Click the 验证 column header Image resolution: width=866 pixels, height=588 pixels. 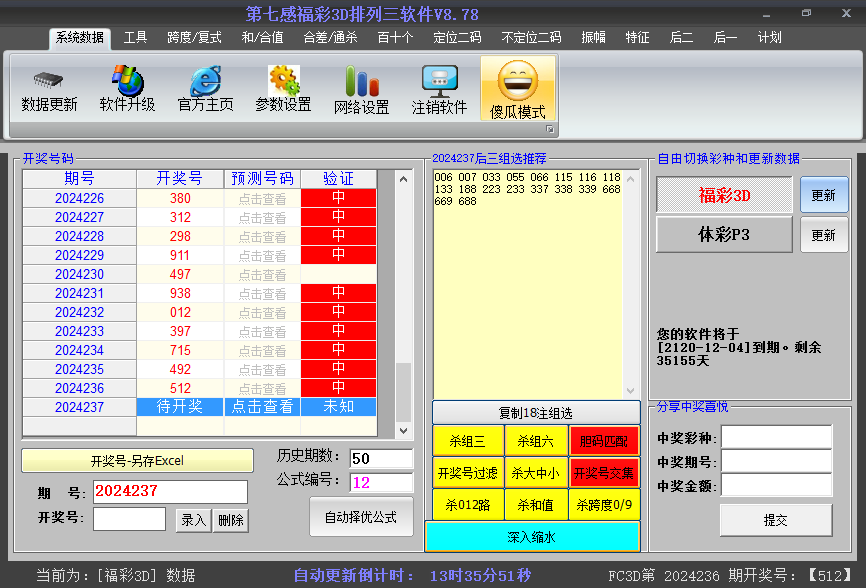pos(339,178)
